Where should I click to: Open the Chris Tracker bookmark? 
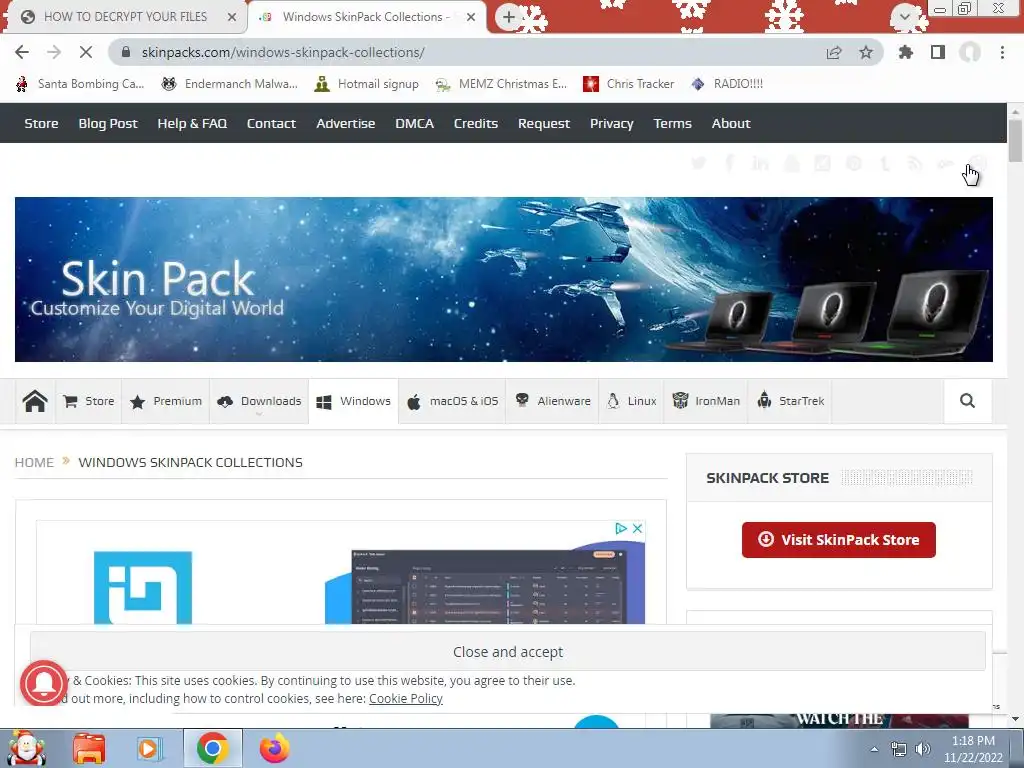pyautogui.click(x=628, y=84)
